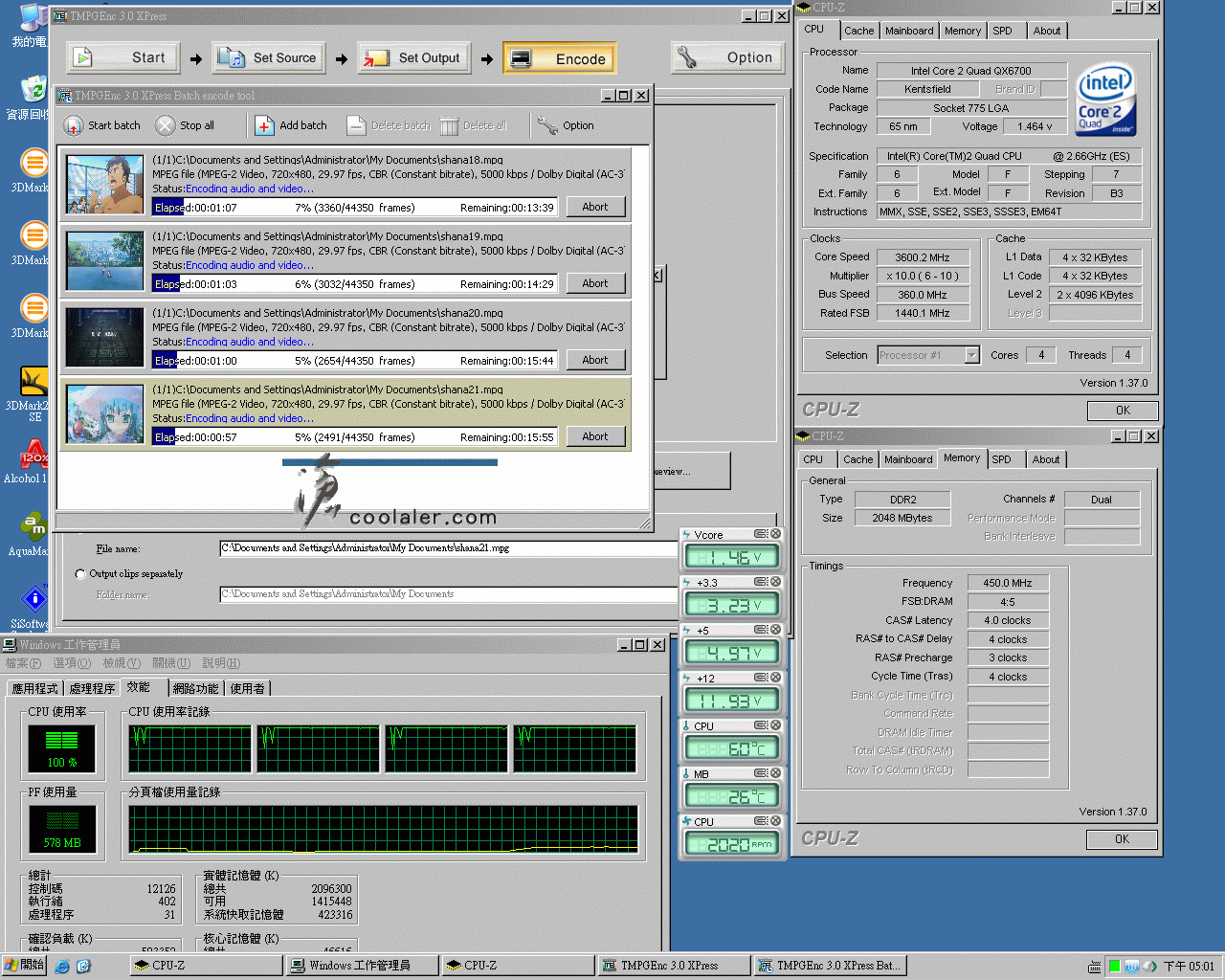Click OK in the CPU-Z Memory window
Image resolution: width=1225 pixels, height=980 pixels.
coord(1122,839)
